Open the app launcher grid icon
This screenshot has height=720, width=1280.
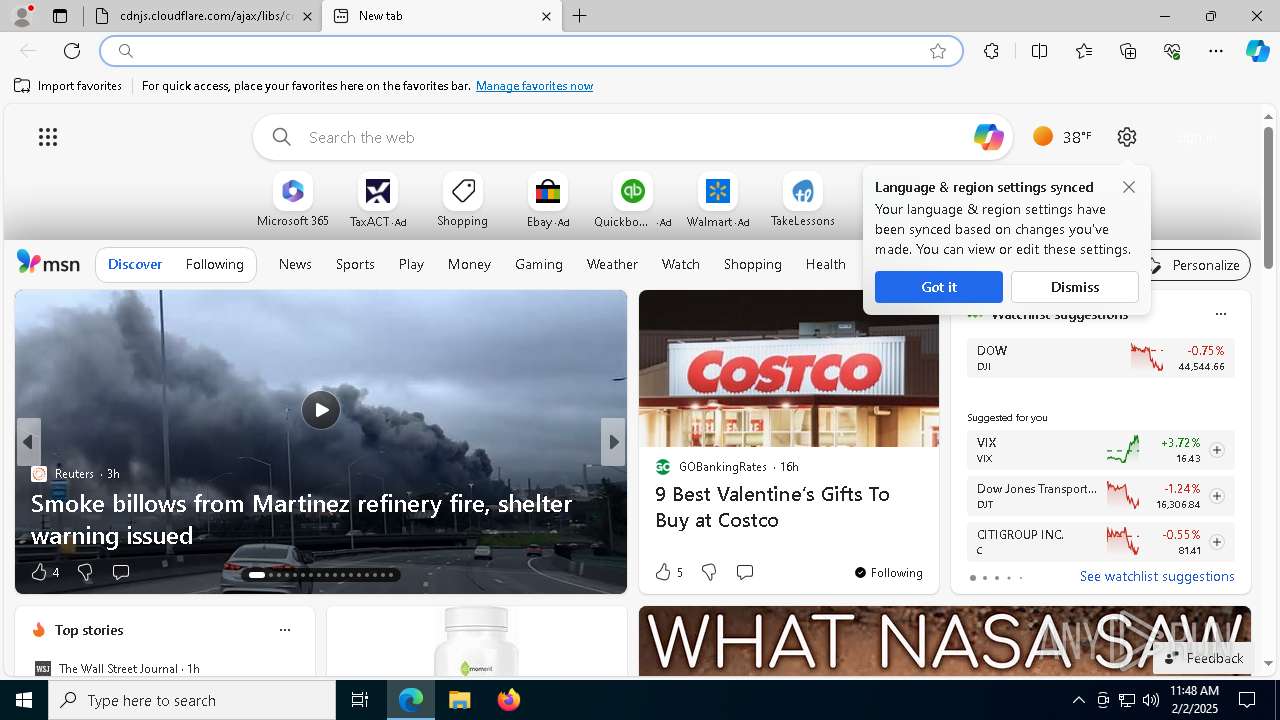pos(48,137)
